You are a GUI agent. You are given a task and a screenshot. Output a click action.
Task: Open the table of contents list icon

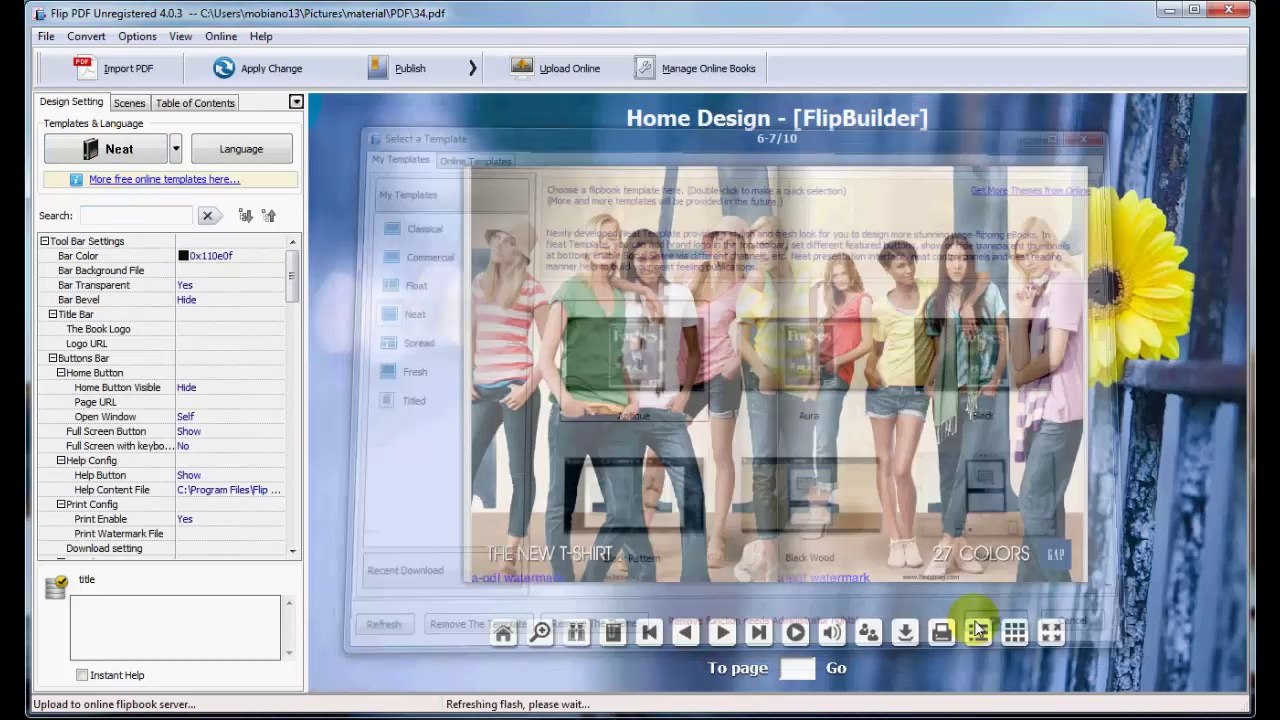[978, 632]
